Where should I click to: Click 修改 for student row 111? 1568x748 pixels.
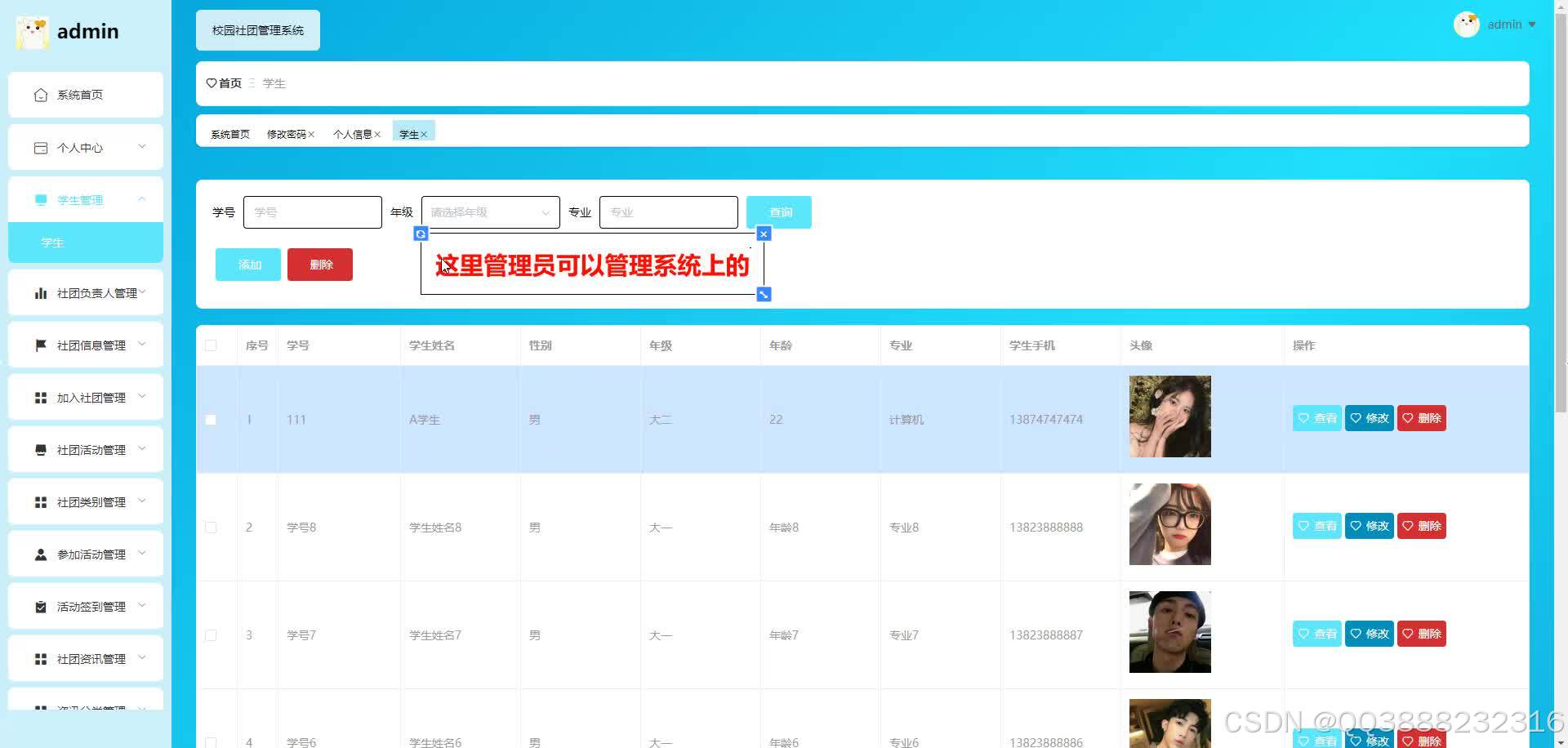click(x=1370, y=418)
